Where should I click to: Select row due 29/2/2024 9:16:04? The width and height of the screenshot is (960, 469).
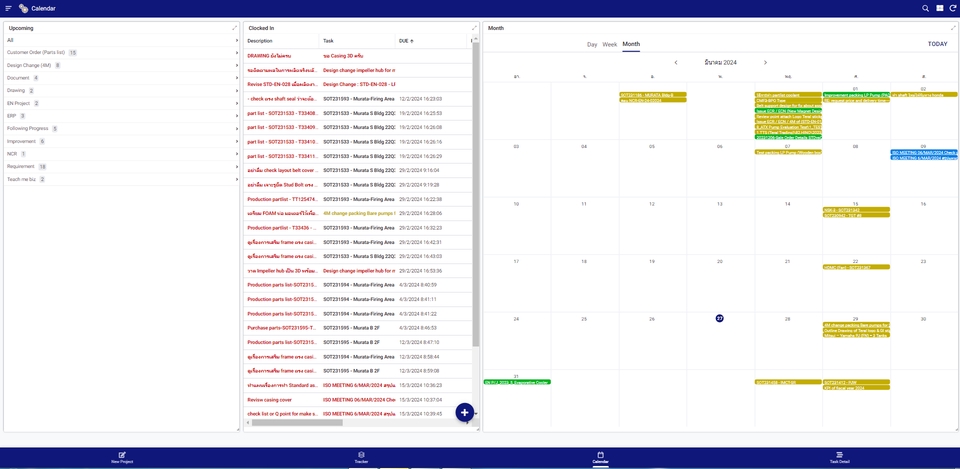[358, 170]
